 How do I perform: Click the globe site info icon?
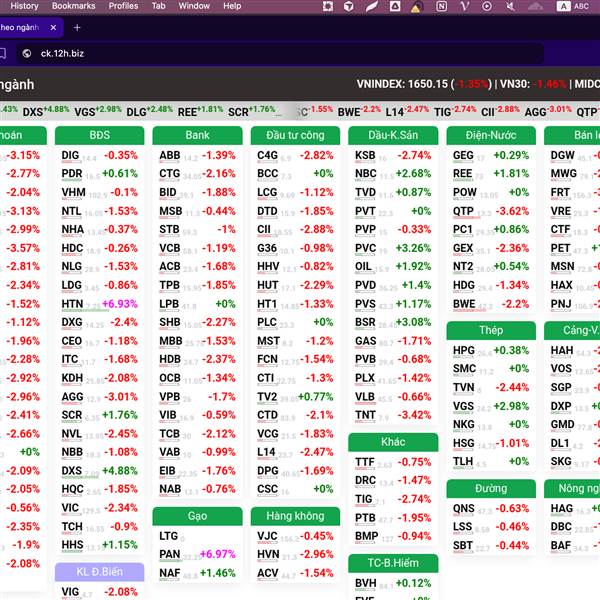click(26, 54)
